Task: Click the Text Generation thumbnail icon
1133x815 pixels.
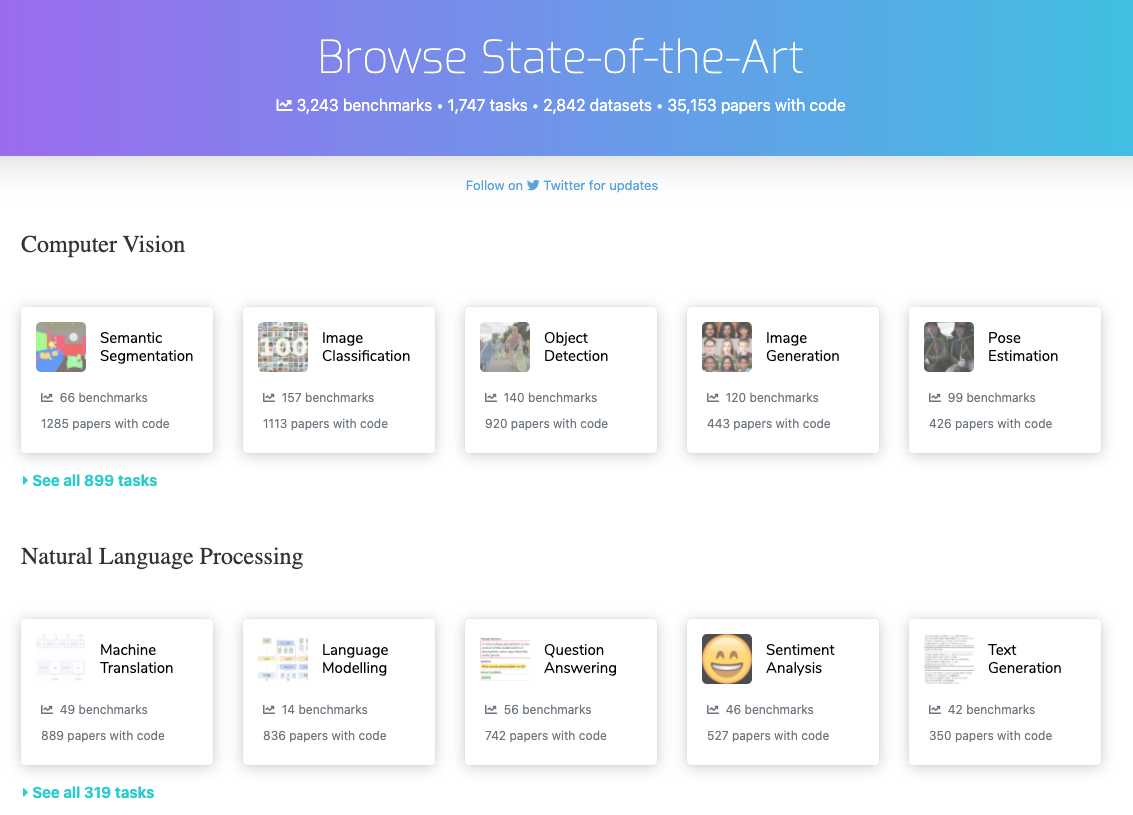Action: click(948, 659)
